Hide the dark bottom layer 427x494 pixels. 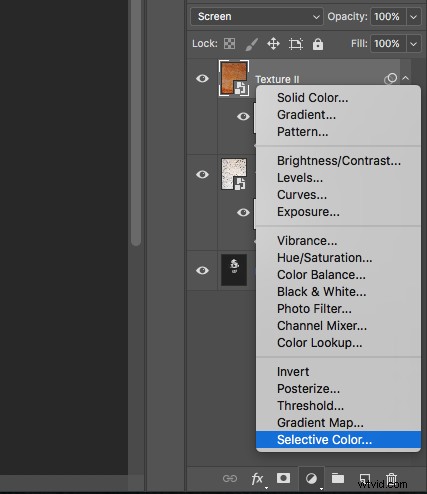(202, 270)
